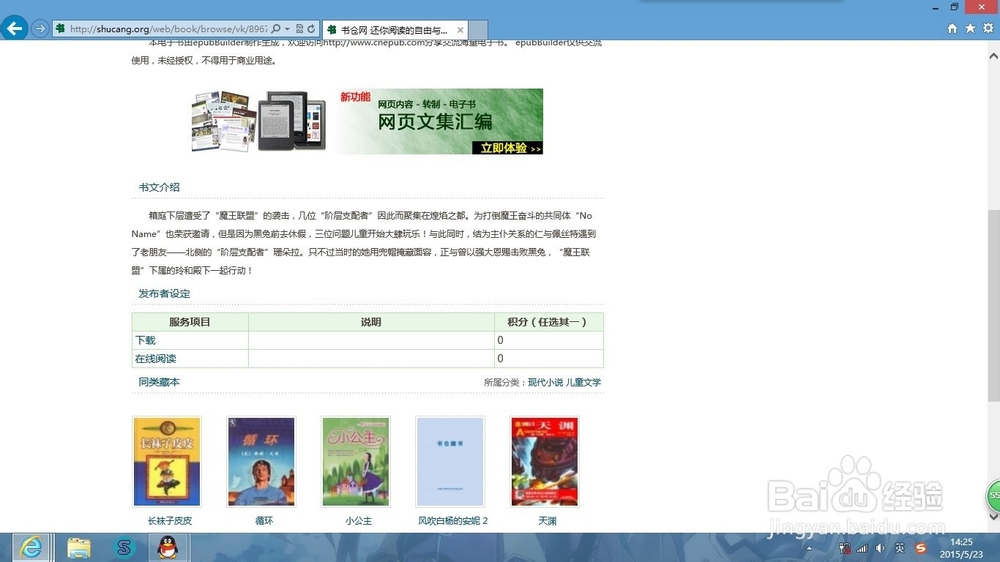Click the 在线阅读 service link
This screenshot has height=562, width=1000.
pos(156,359)
